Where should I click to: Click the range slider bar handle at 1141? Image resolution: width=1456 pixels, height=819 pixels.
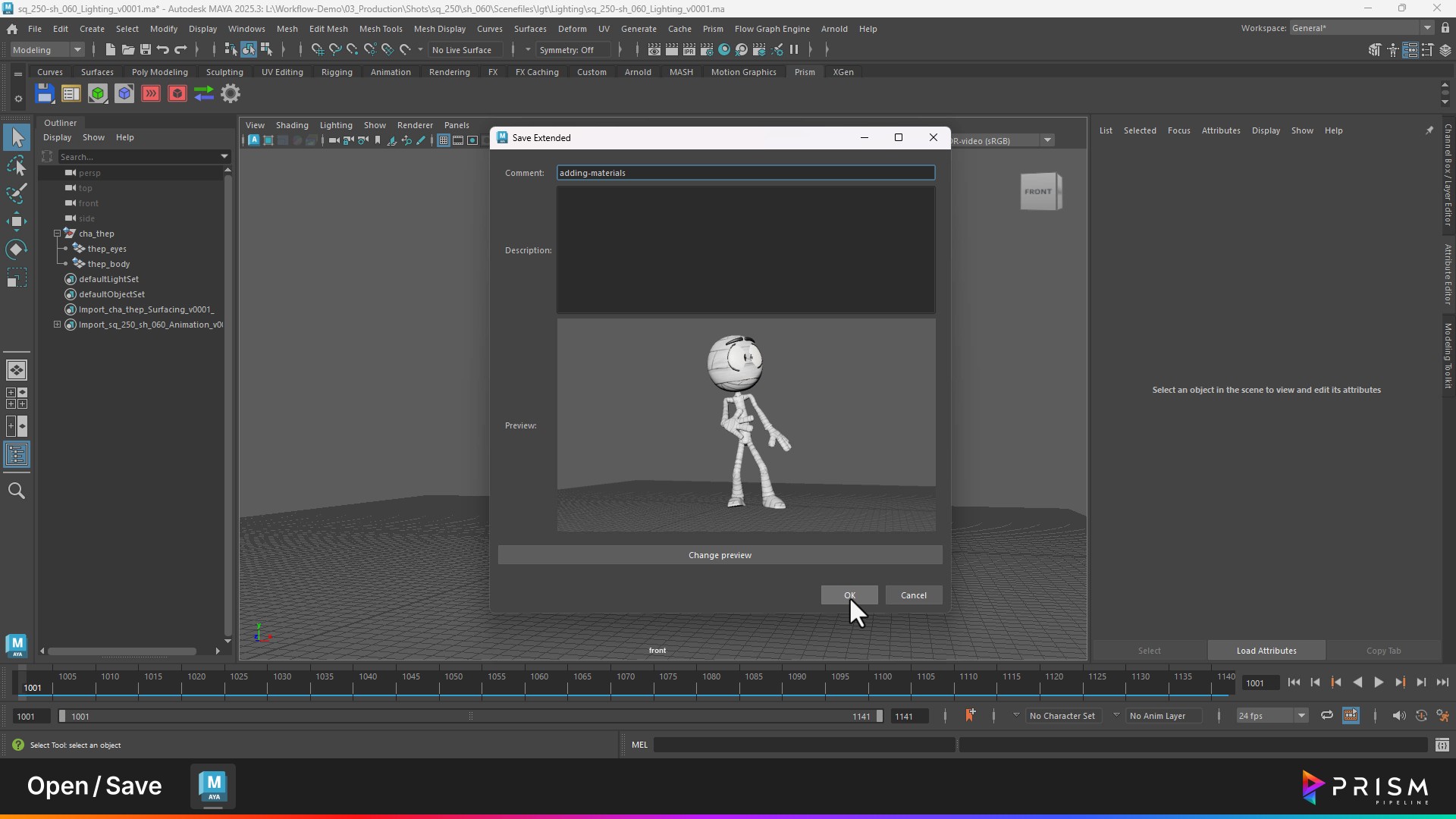click(880, 716)
